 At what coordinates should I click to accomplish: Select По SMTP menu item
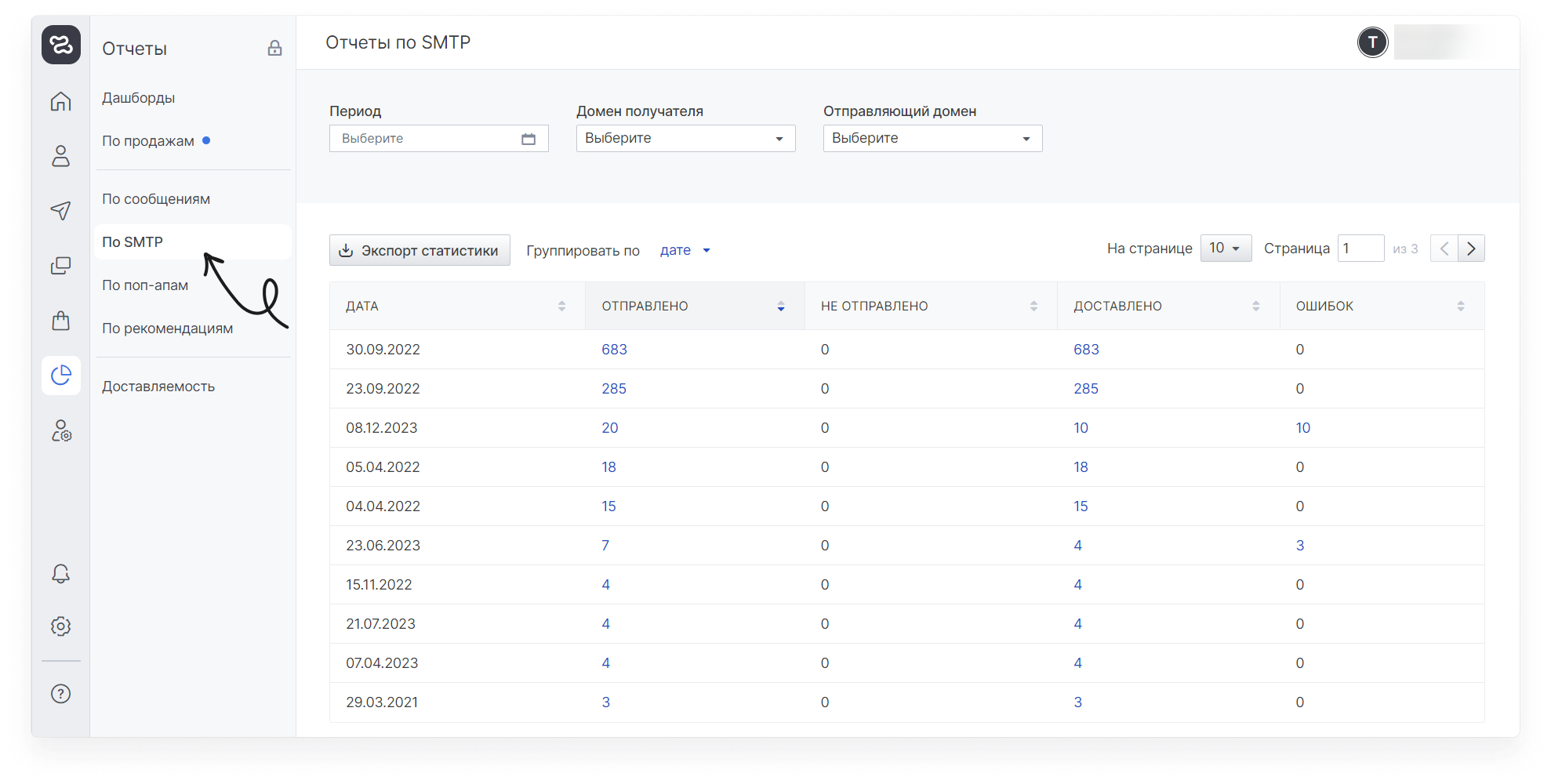tap(193, 242)
